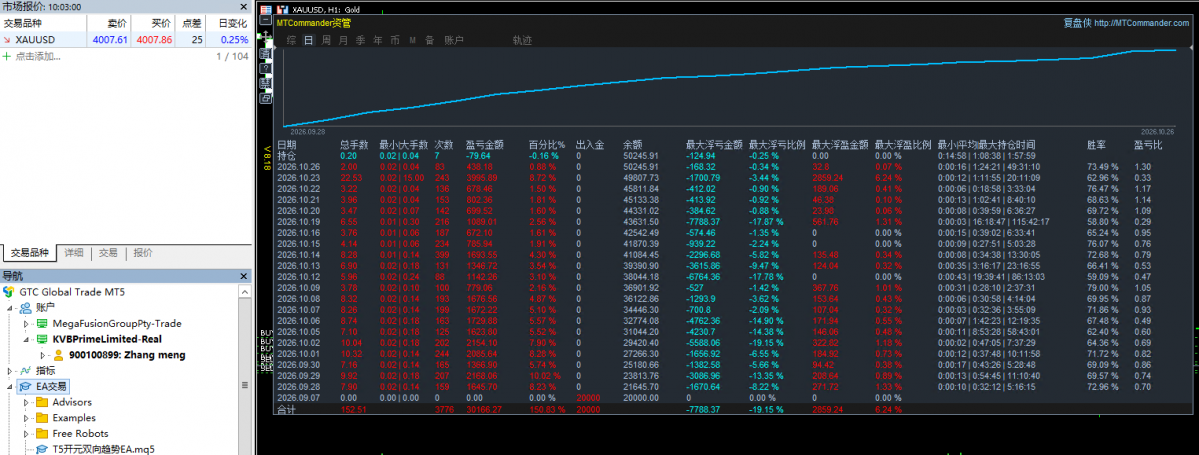
Task: Switch to the 详细 tab in market watch
Action: pyautogui.click(x=73, y=253)
